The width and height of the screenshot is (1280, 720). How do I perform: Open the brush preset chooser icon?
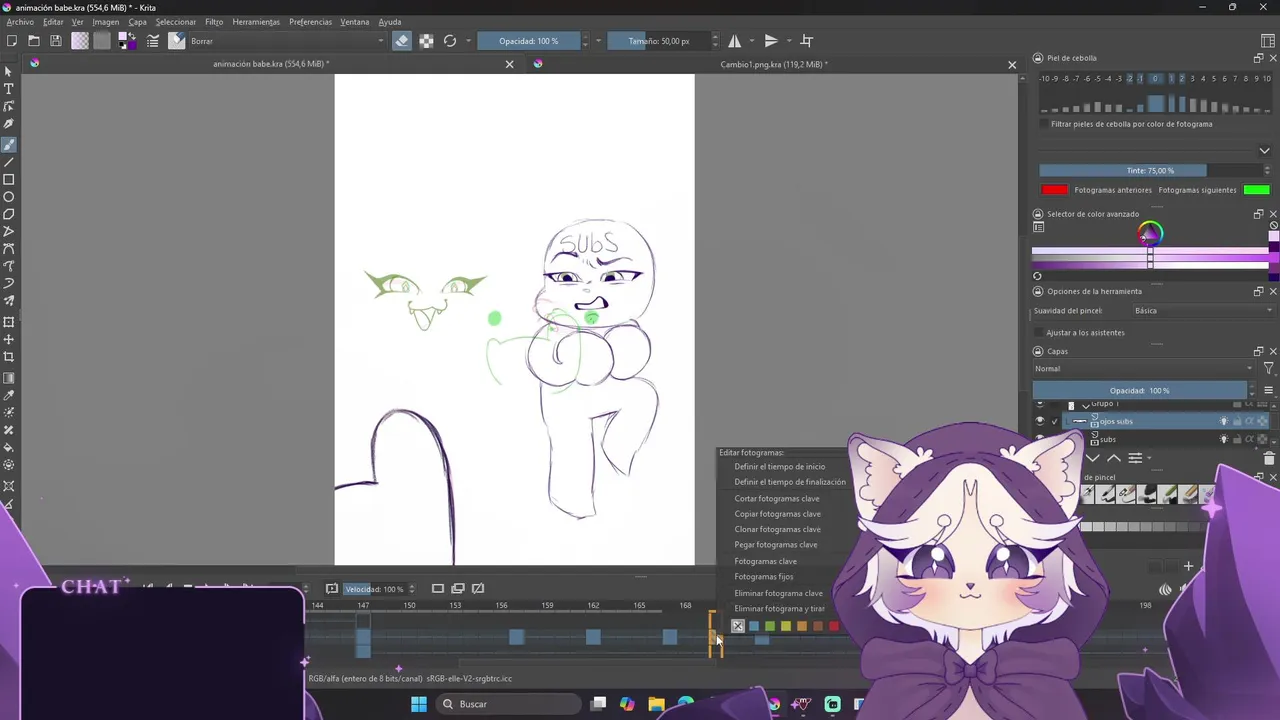pyautogui.click(x=177, y=41)
